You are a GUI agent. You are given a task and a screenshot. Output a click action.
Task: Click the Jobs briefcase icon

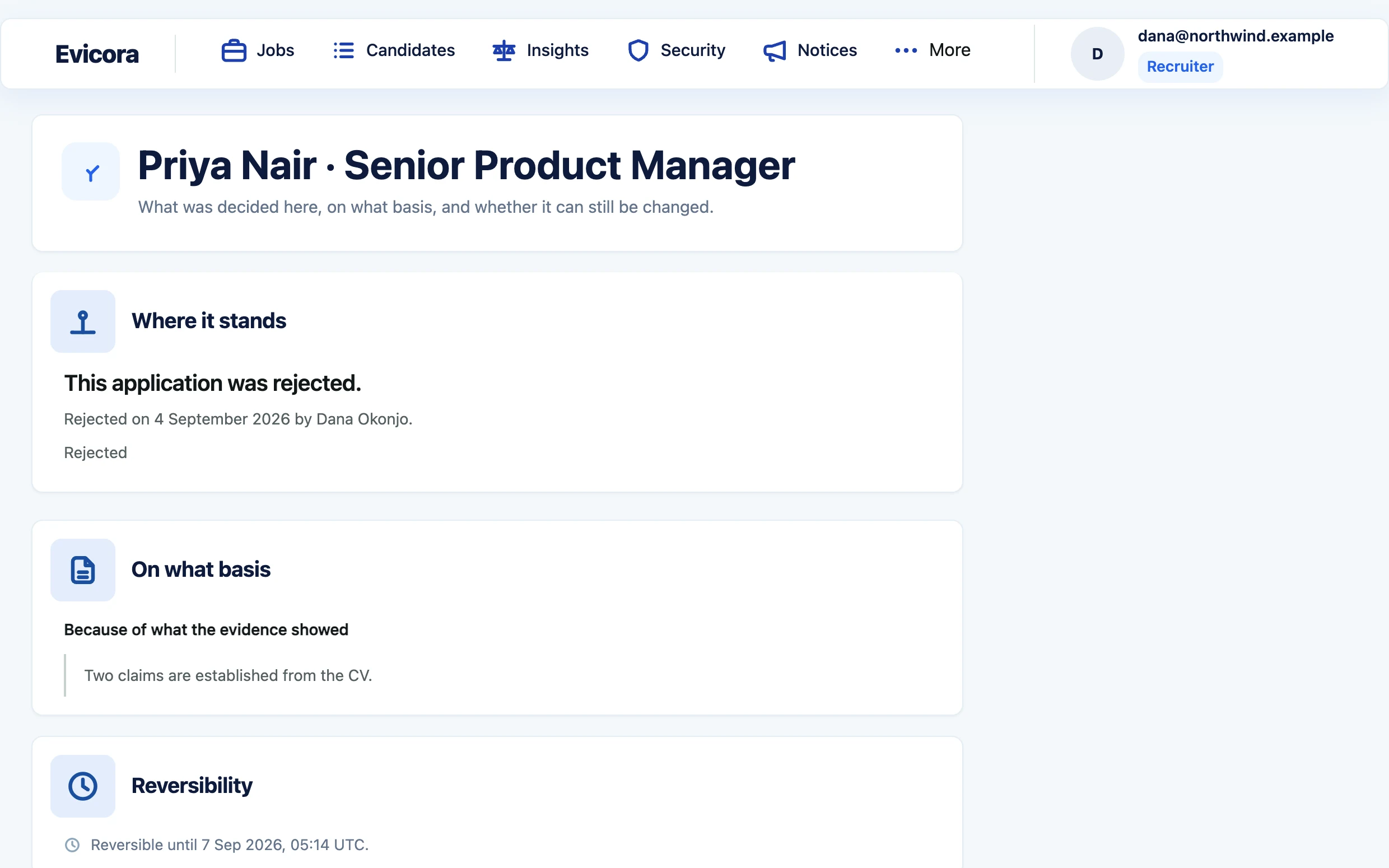[x=234, y=50]
